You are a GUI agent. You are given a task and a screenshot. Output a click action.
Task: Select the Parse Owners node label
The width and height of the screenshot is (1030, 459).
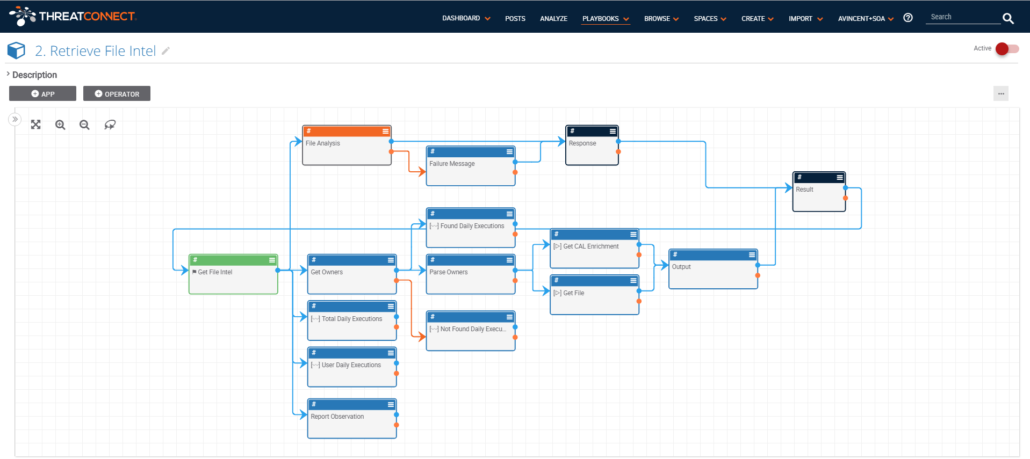coord(448,272)
